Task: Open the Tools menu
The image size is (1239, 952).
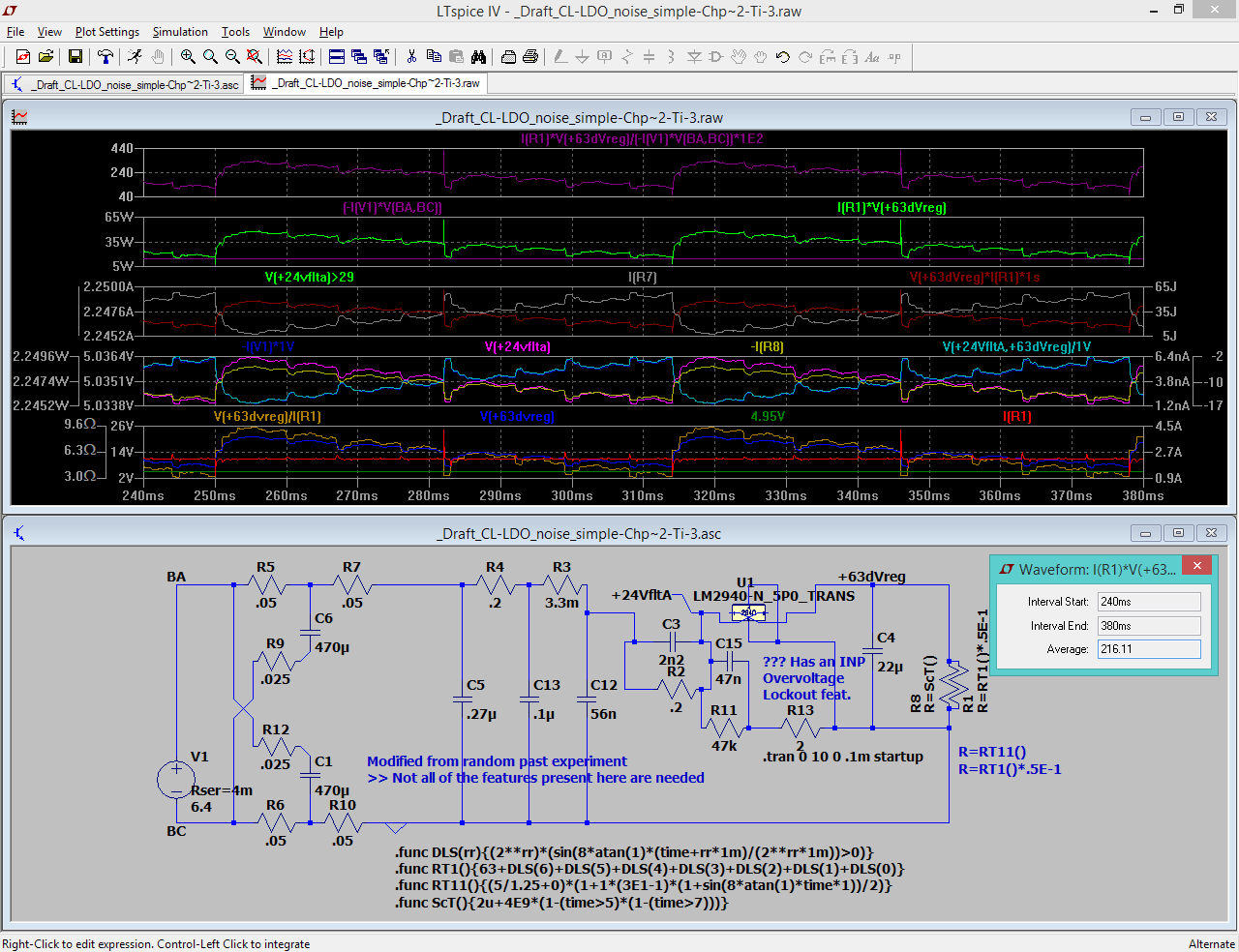Action: click(x=235, y=32)
